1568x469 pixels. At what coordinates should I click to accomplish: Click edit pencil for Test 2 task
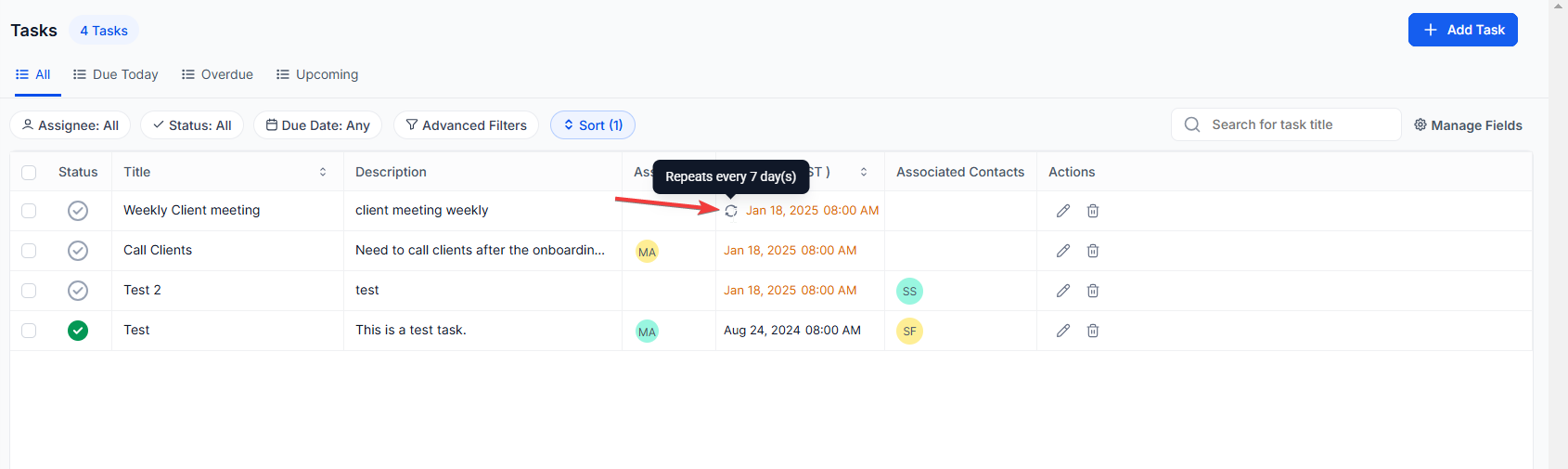pos(1063,291)
